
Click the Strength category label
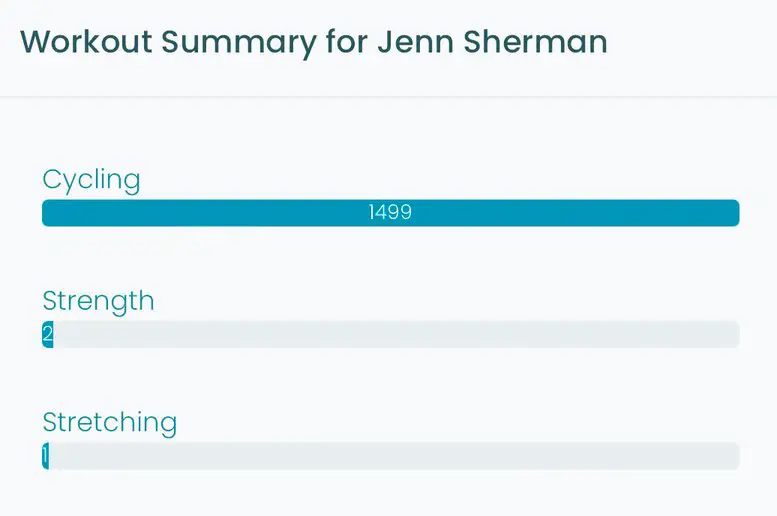[x=98, y=301]
